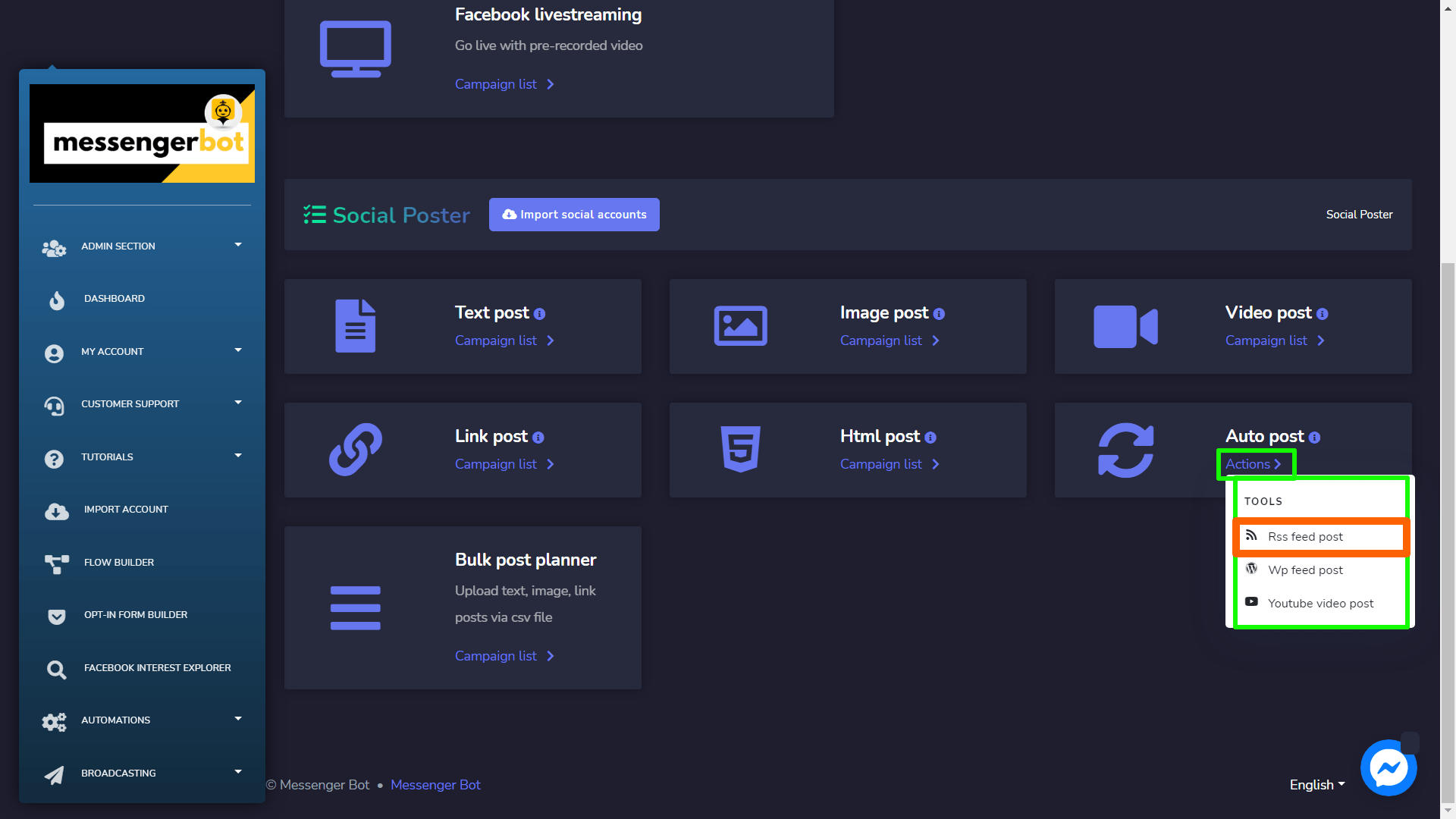Click the Link post chain icon

356,450
